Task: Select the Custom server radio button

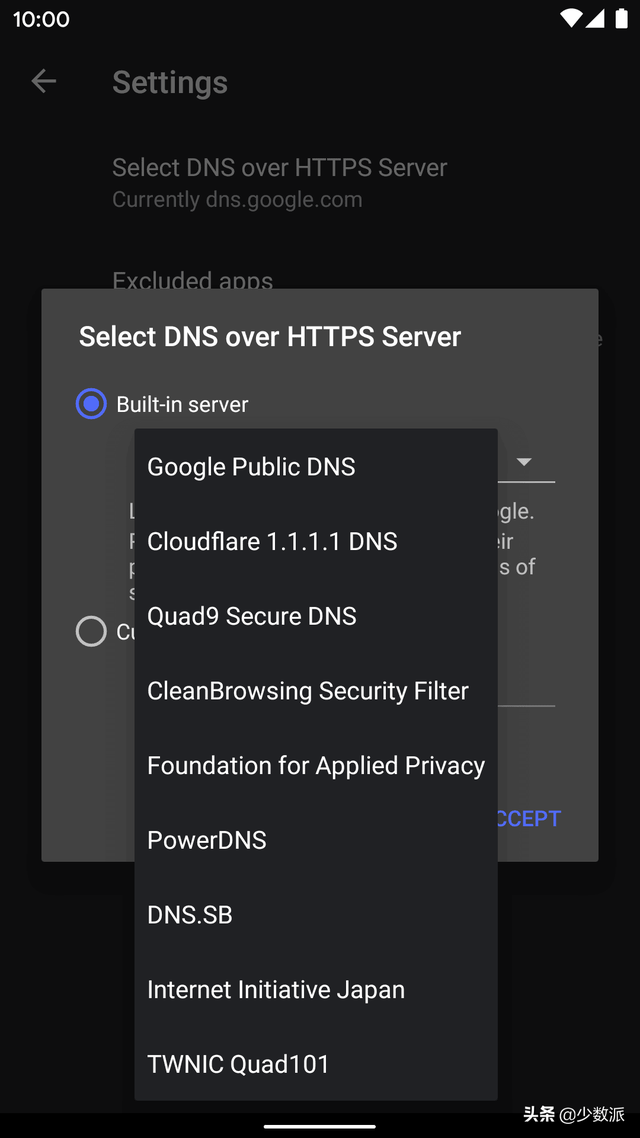Action: (x=91, y=631)
